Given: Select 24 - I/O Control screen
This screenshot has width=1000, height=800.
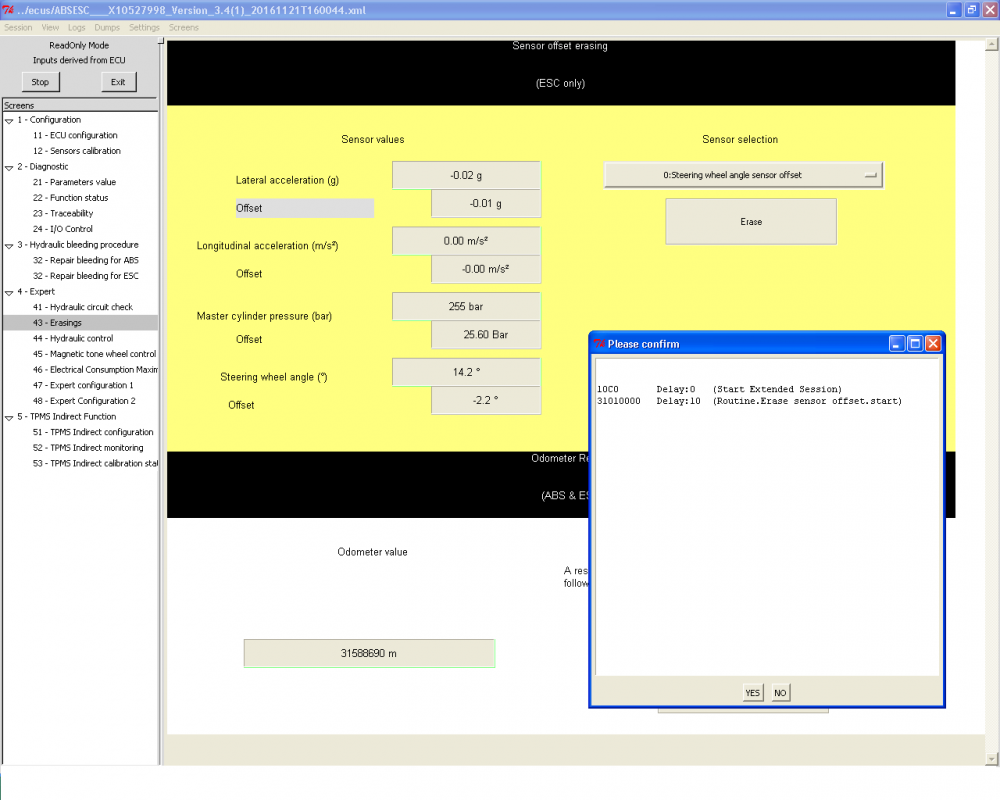Looking at the screenshot, I should coord(62,229).
